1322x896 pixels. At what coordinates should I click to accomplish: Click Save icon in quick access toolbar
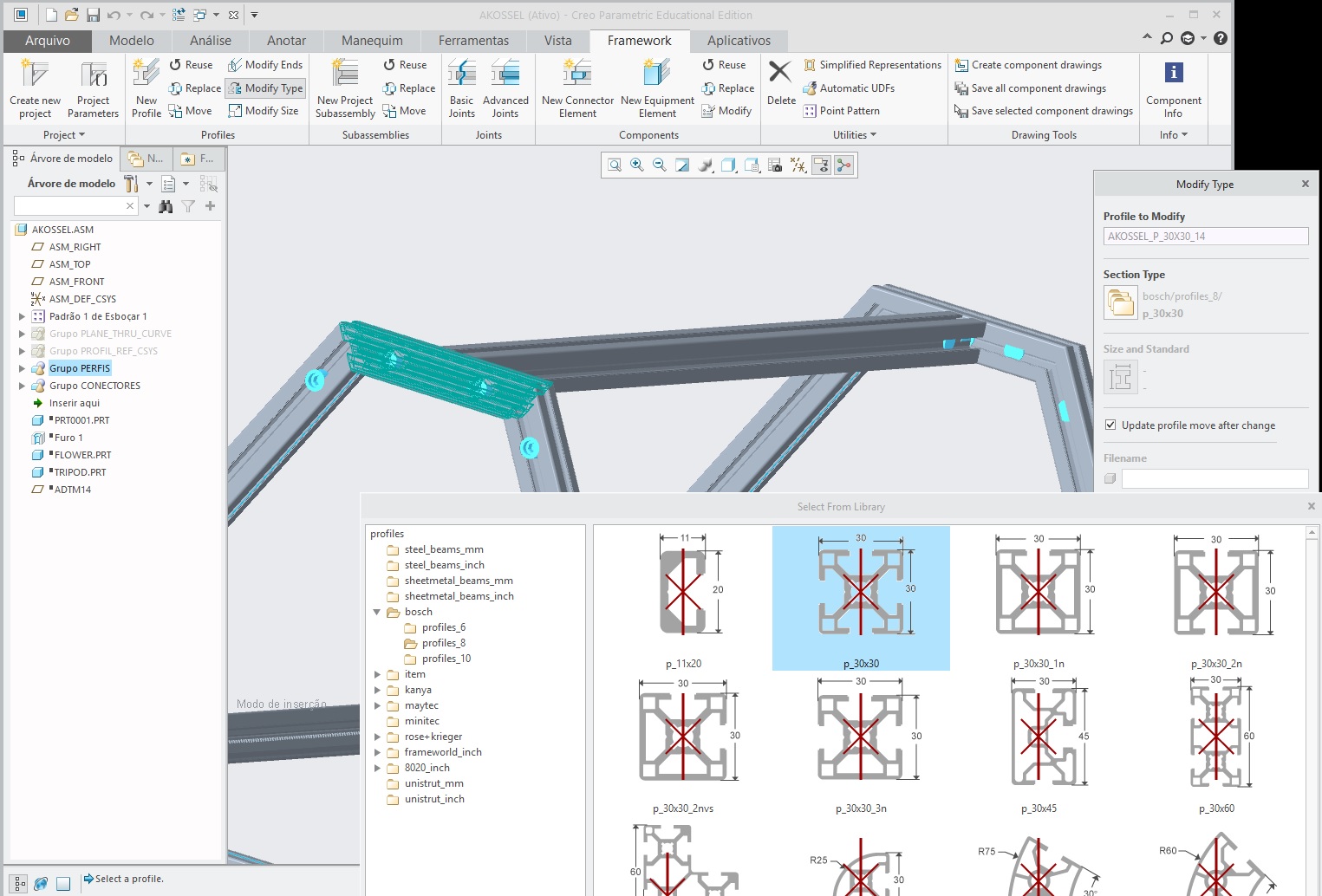click(x=92, y=15)
